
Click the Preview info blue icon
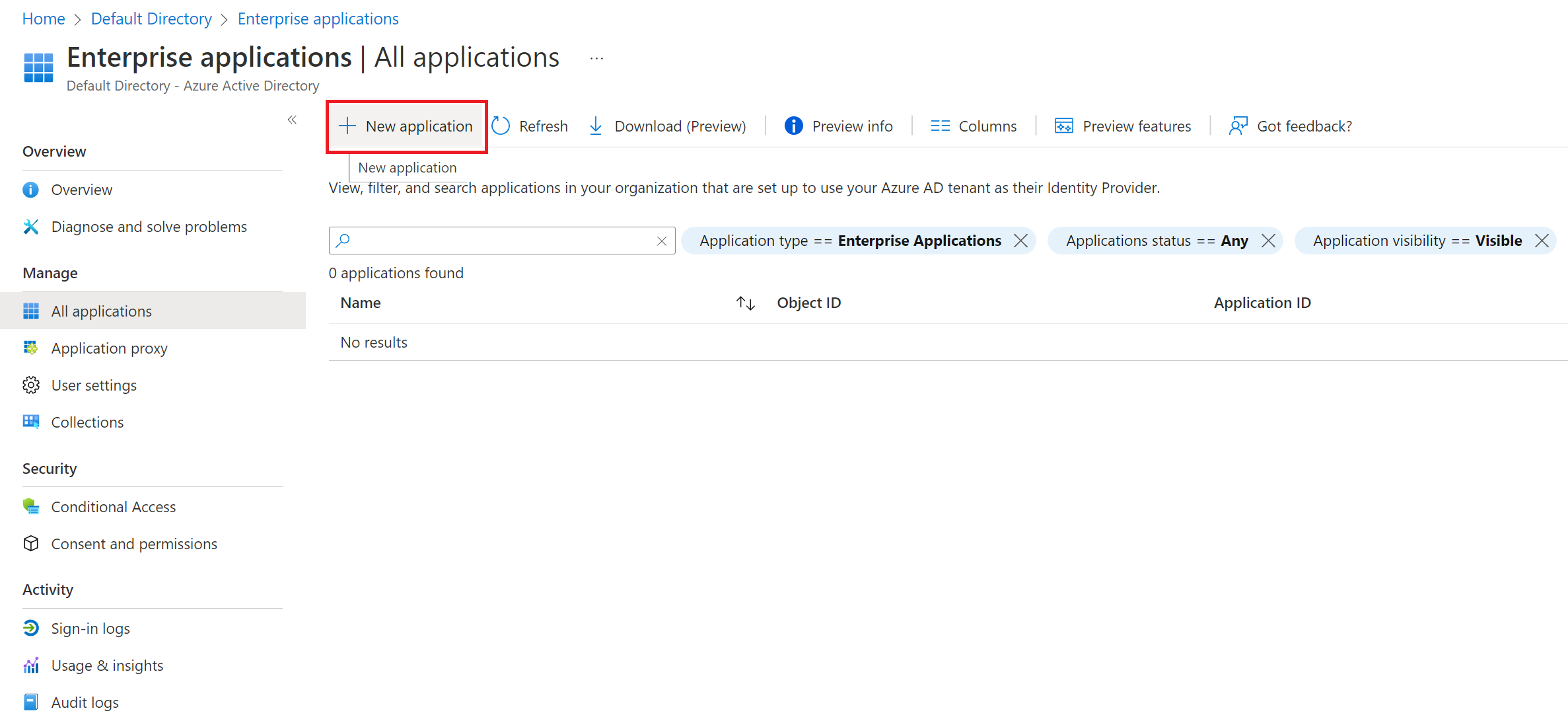[793, 126]
